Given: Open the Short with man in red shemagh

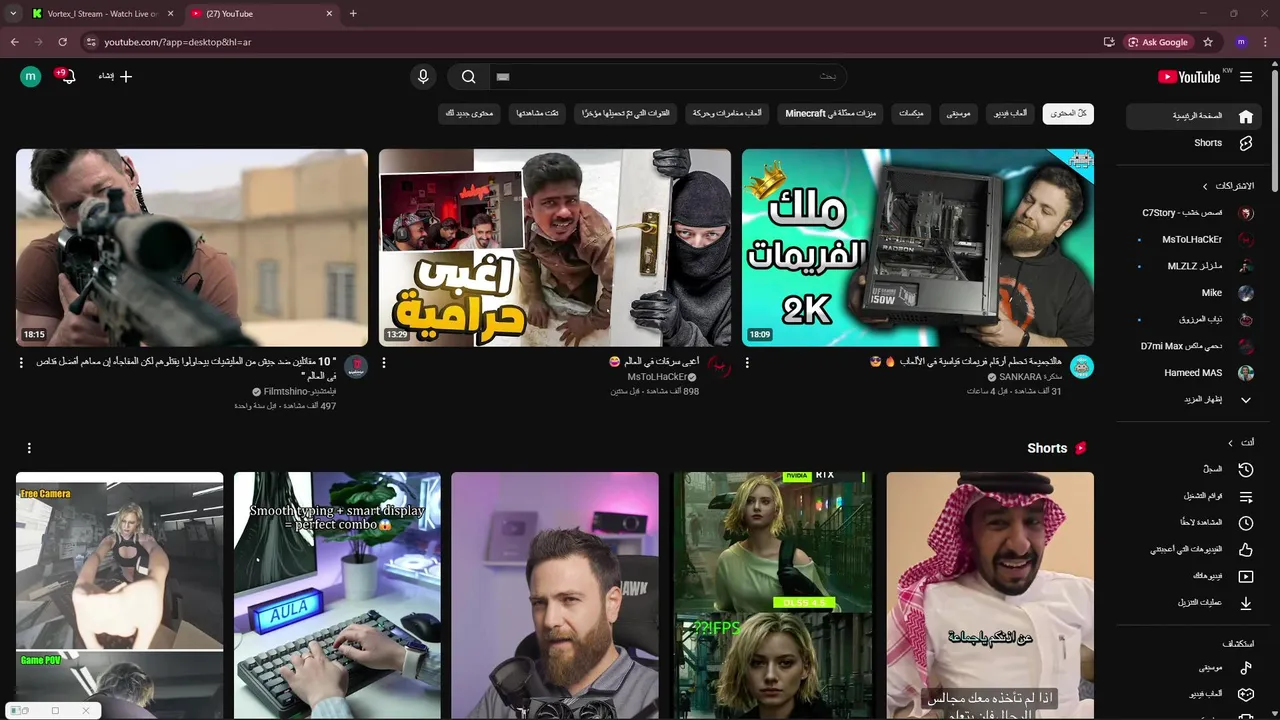Looking at the screenshot, I should tap(990, 596).
